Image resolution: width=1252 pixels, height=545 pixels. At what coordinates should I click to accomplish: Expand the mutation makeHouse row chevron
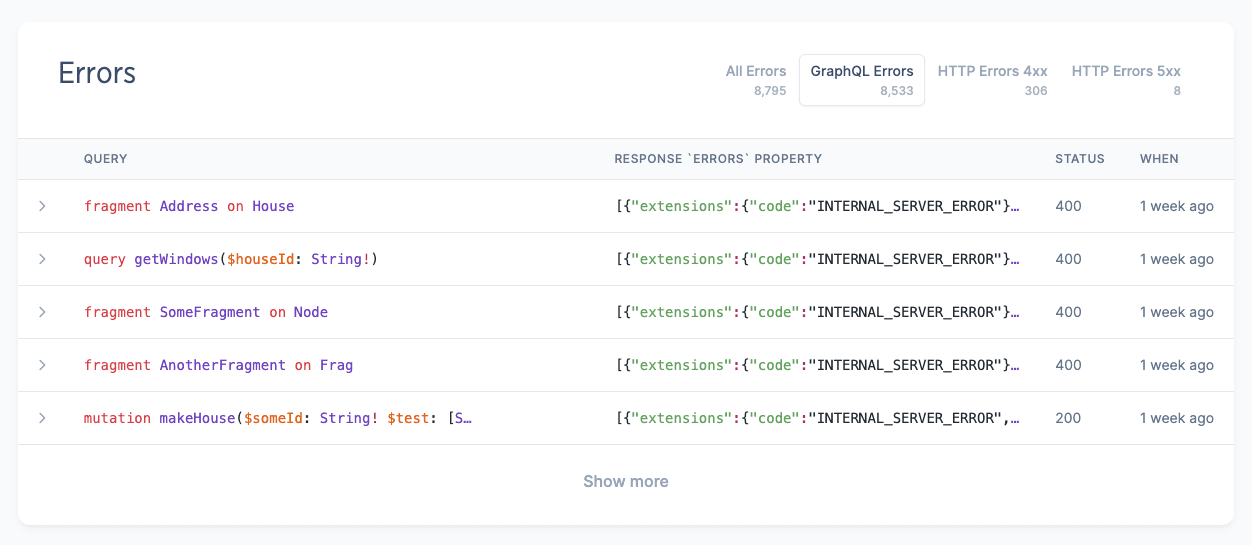pos(42,418)
